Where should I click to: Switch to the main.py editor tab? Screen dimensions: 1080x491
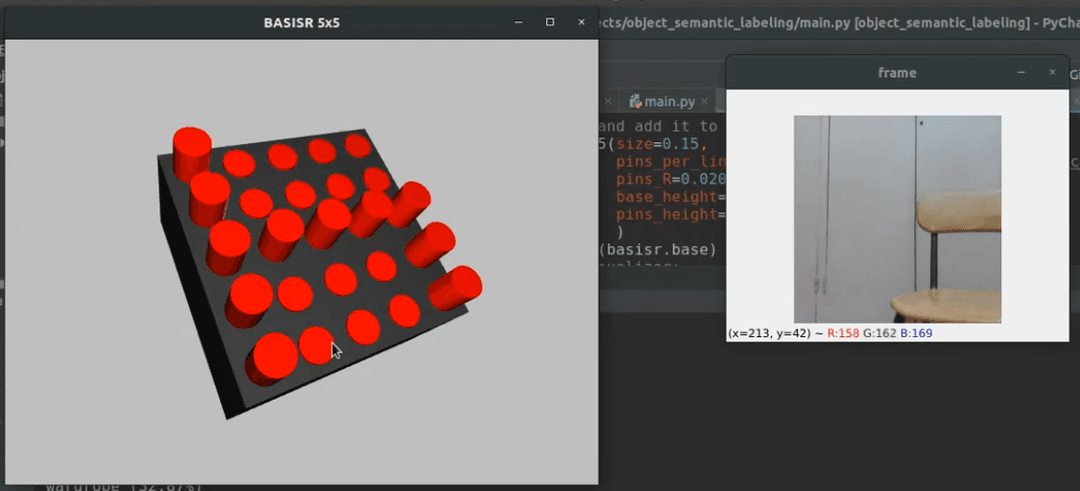click(x=669, y=101)
